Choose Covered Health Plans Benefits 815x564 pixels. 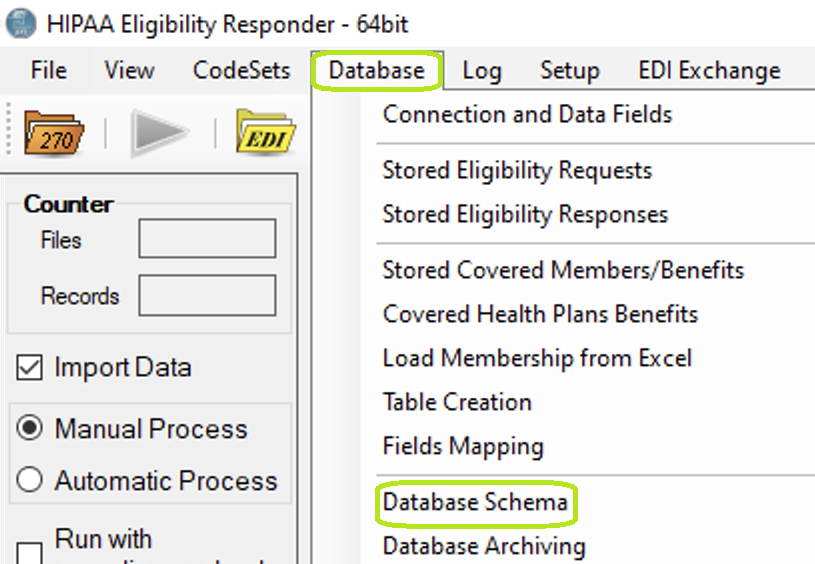(x=540, y=314)
